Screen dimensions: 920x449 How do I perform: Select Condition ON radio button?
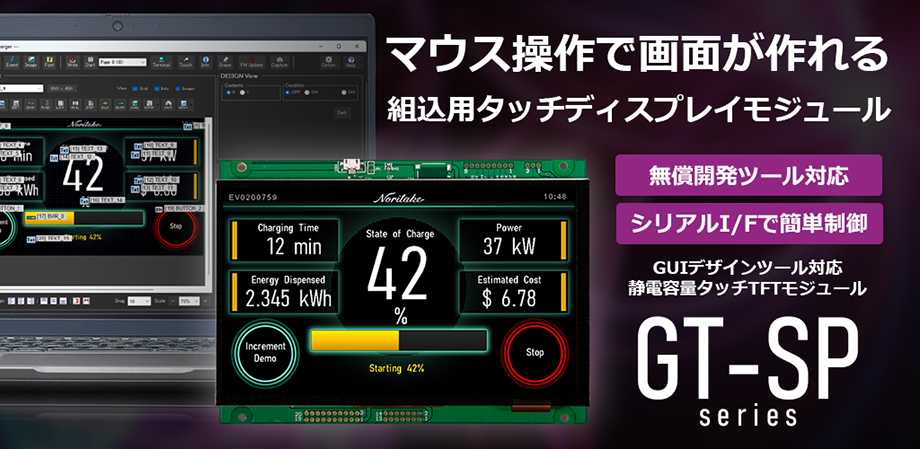(307, 92)
